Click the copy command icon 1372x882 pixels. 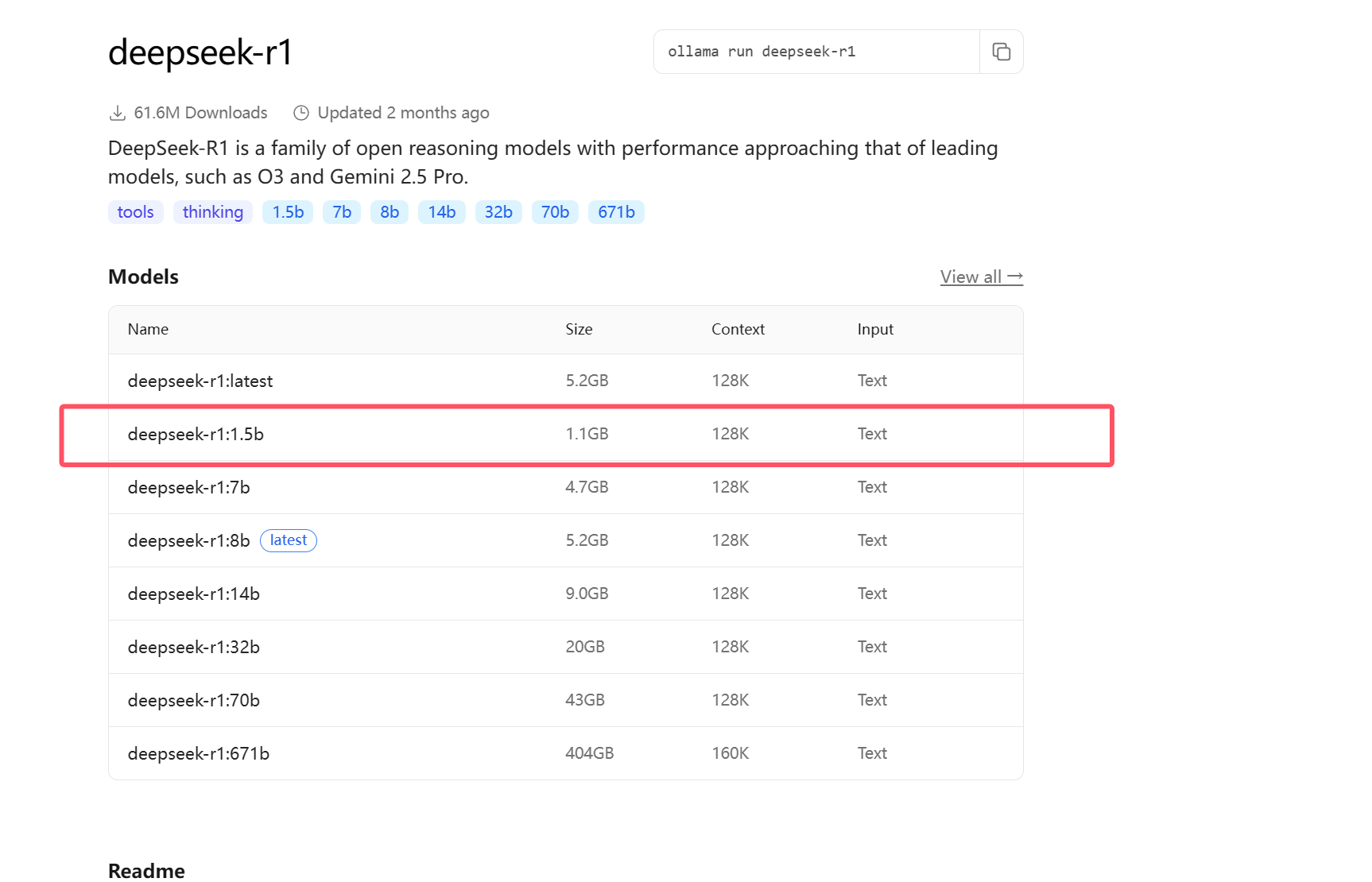tap(1001, 52)
